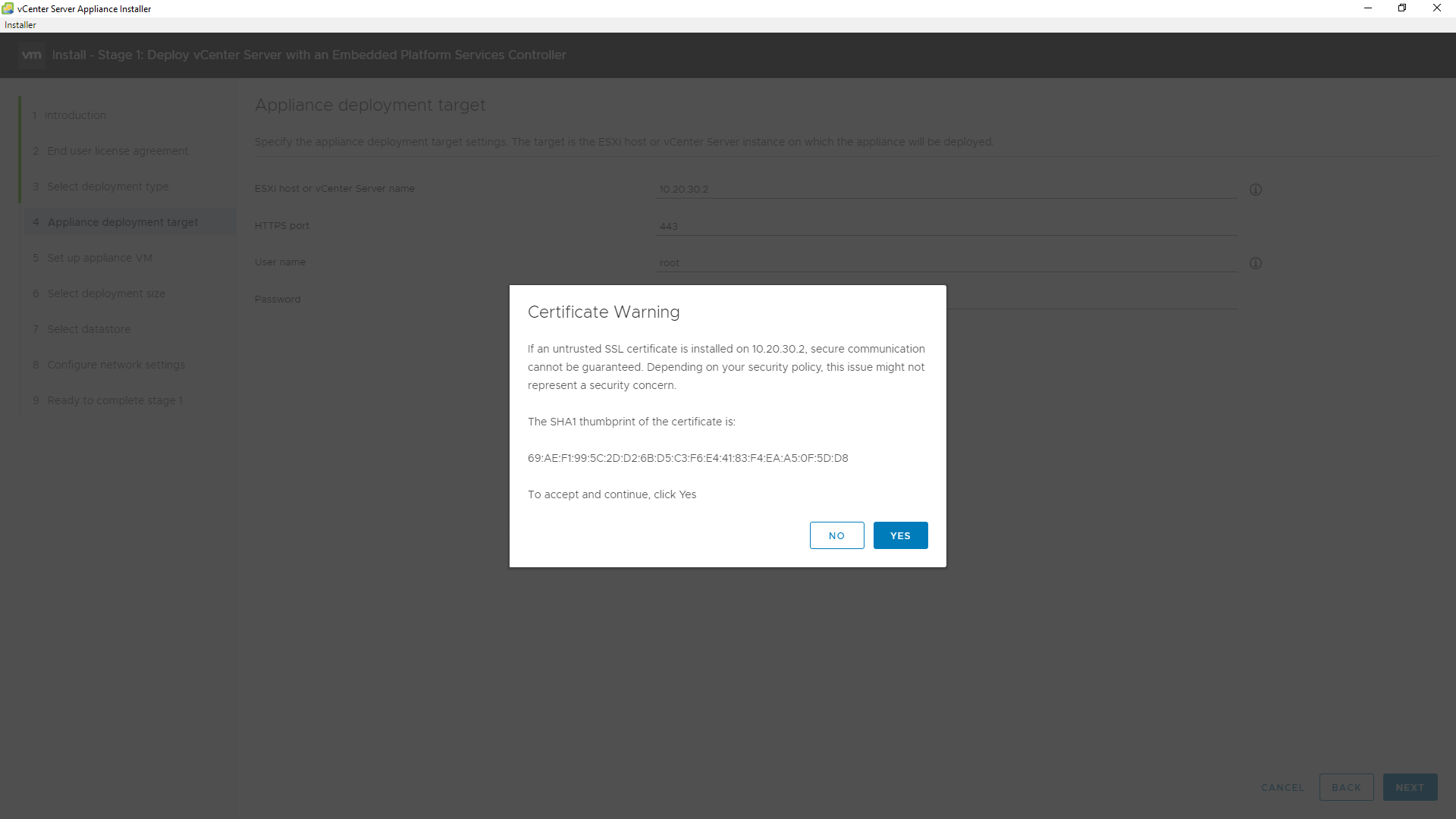Click the HTTPS port field
Viewport: 1456px width, 819px height.
pos(946,226)
